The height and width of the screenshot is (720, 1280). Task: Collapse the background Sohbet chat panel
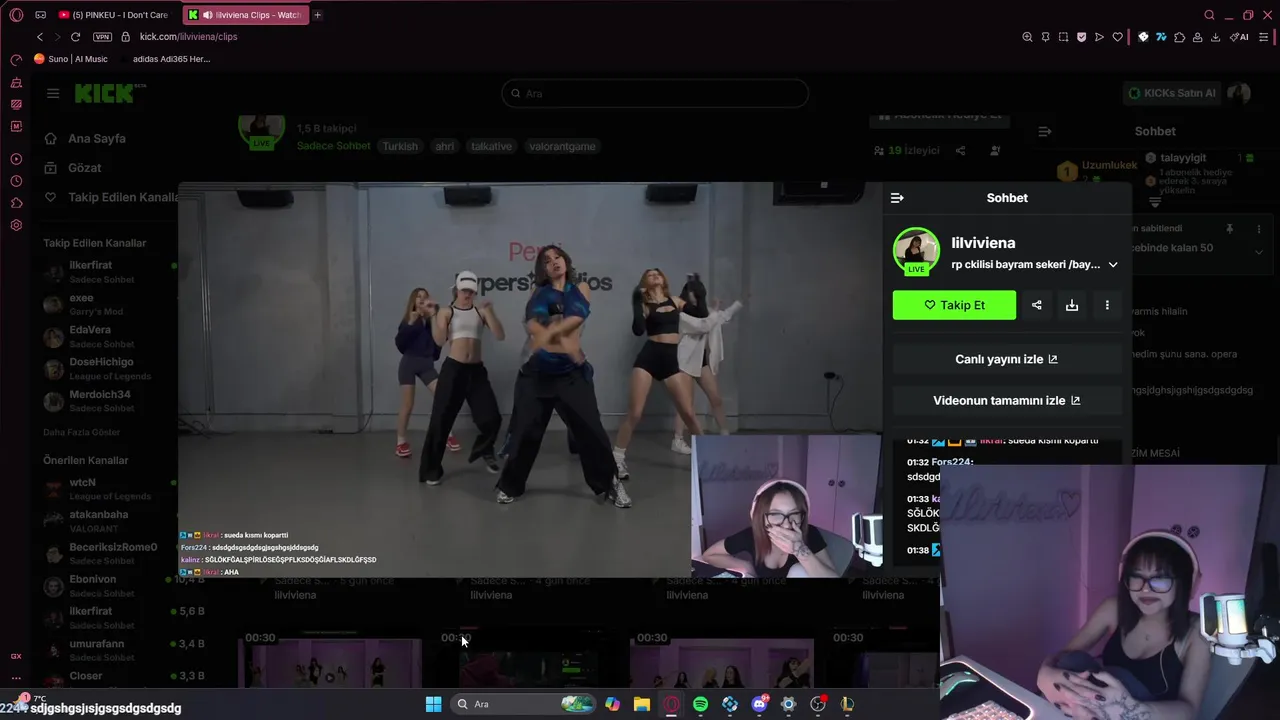[x=1045, y=131]
